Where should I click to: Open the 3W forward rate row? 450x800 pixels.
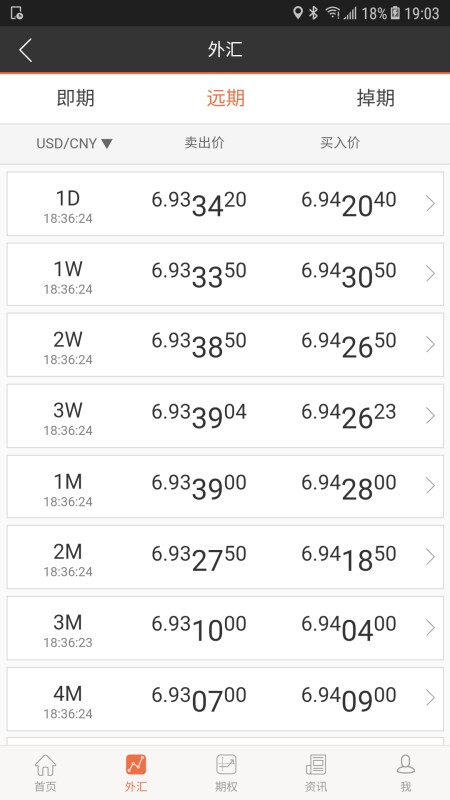pyautogui.click(x=225, y=416)
